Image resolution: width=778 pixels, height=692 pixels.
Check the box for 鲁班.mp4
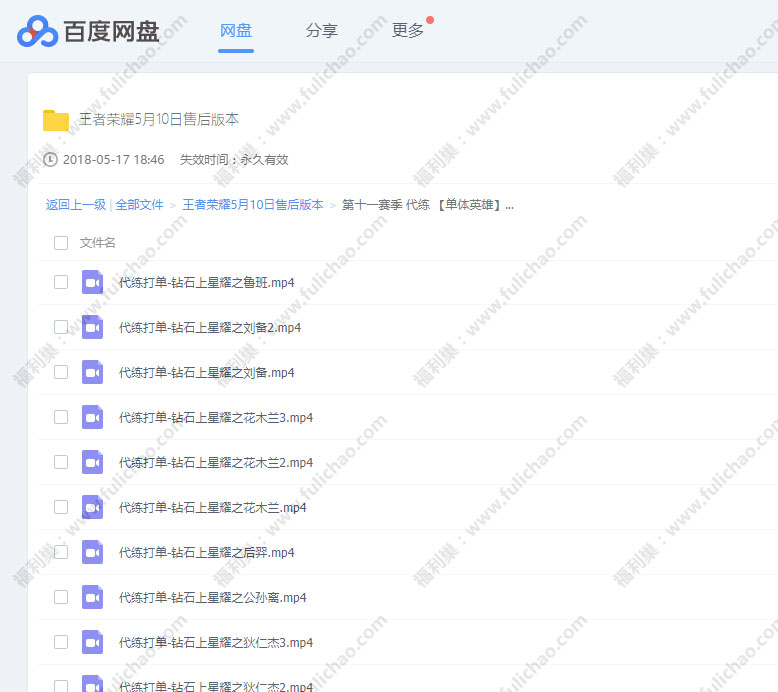pos(61,282)
